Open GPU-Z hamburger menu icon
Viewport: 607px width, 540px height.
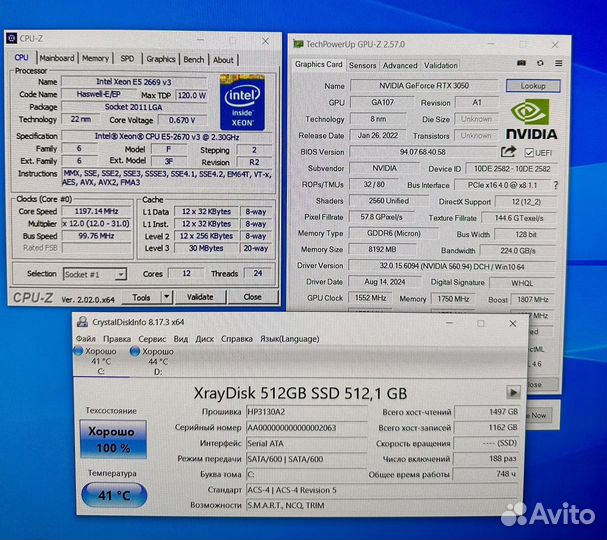[x=558, y=63]
